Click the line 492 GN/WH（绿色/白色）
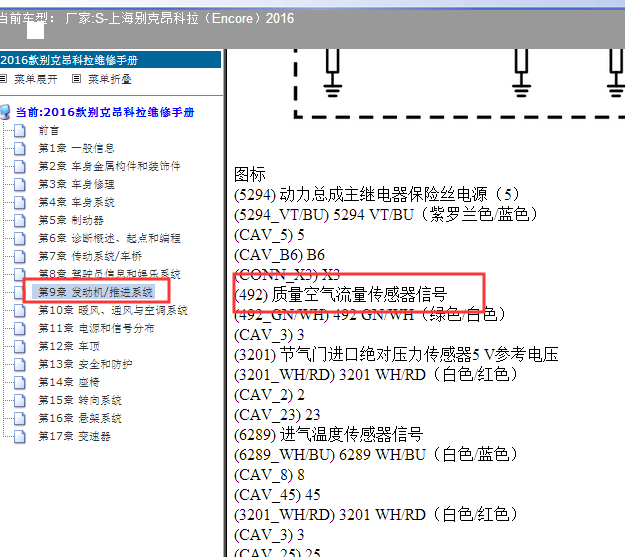 [x=369, y=314]
